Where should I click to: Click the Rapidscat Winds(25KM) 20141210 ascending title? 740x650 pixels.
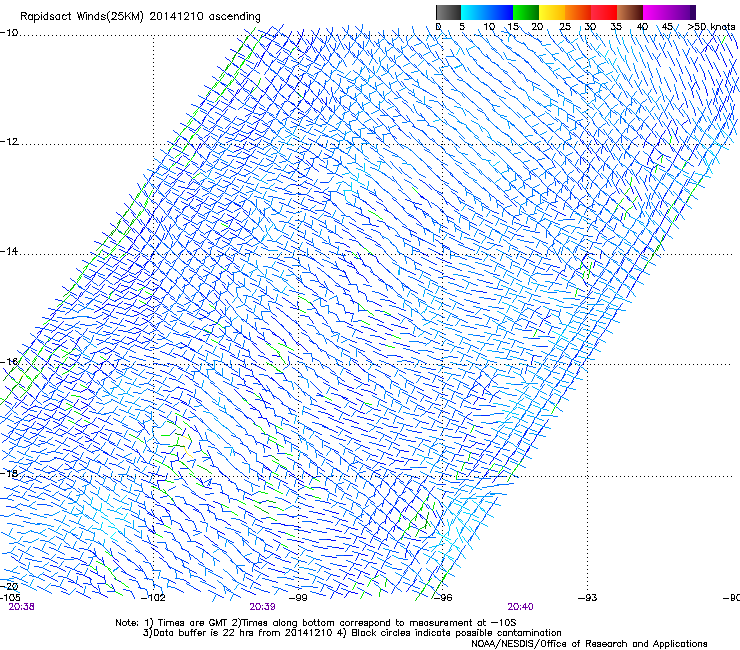(140, 17)
